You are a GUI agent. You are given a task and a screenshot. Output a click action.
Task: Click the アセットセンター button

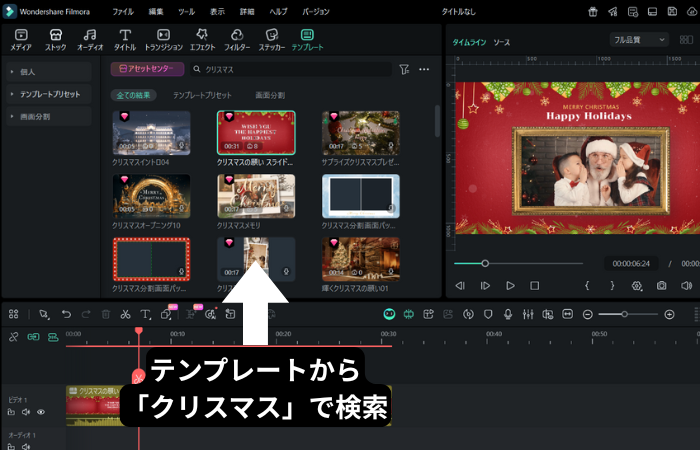tap(147, 69)
